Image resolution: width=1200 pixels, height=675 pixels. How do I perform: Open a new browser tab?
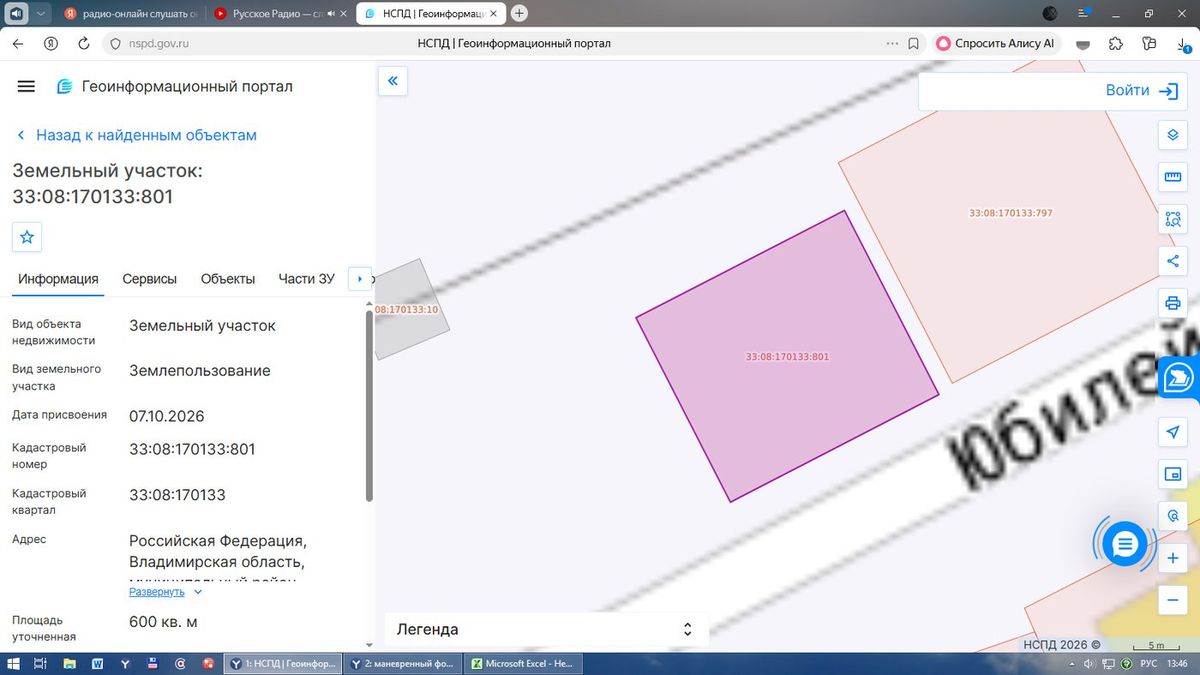(519, 14)
